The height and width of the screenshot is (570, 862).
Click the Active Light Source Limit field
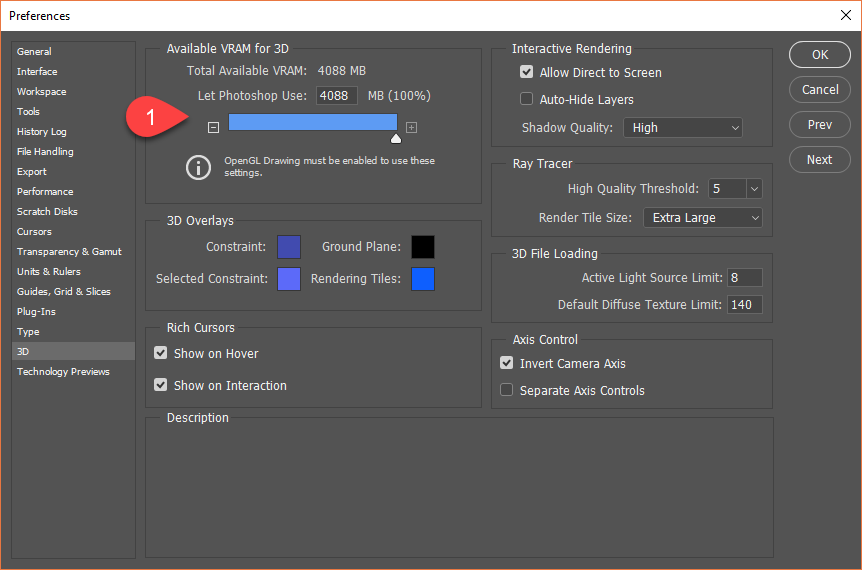(745, 278)
